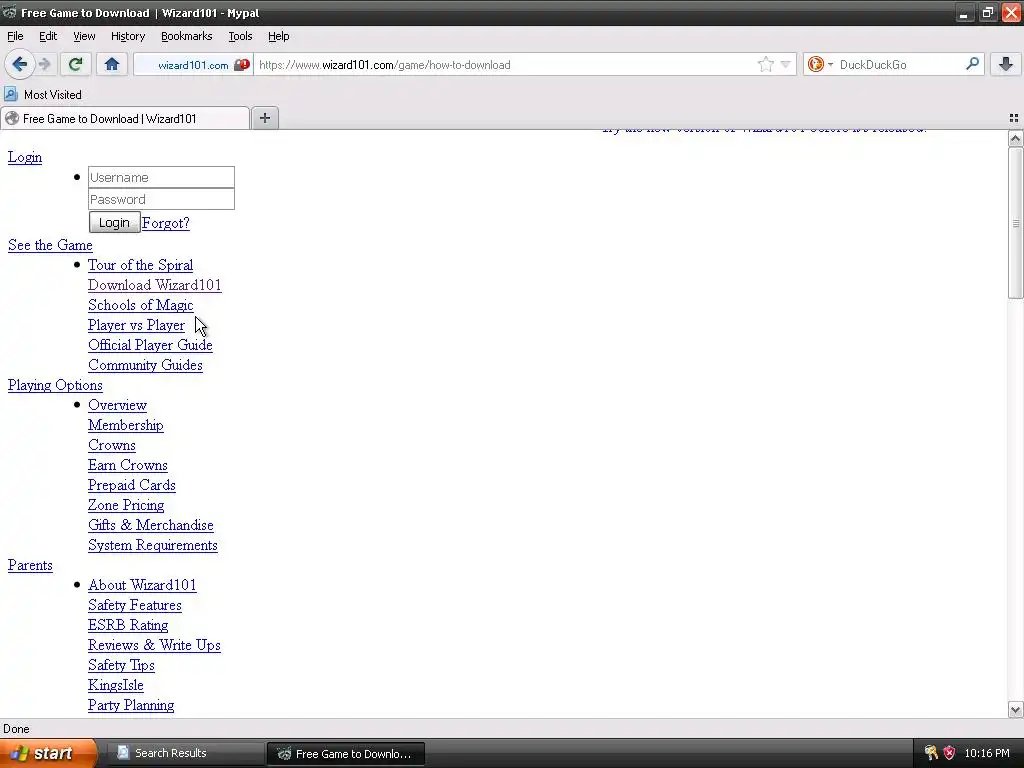Open ESRB Rating link
This screenshot has width=1024, height=768.
pyautogui.click(x=128, y=625)
